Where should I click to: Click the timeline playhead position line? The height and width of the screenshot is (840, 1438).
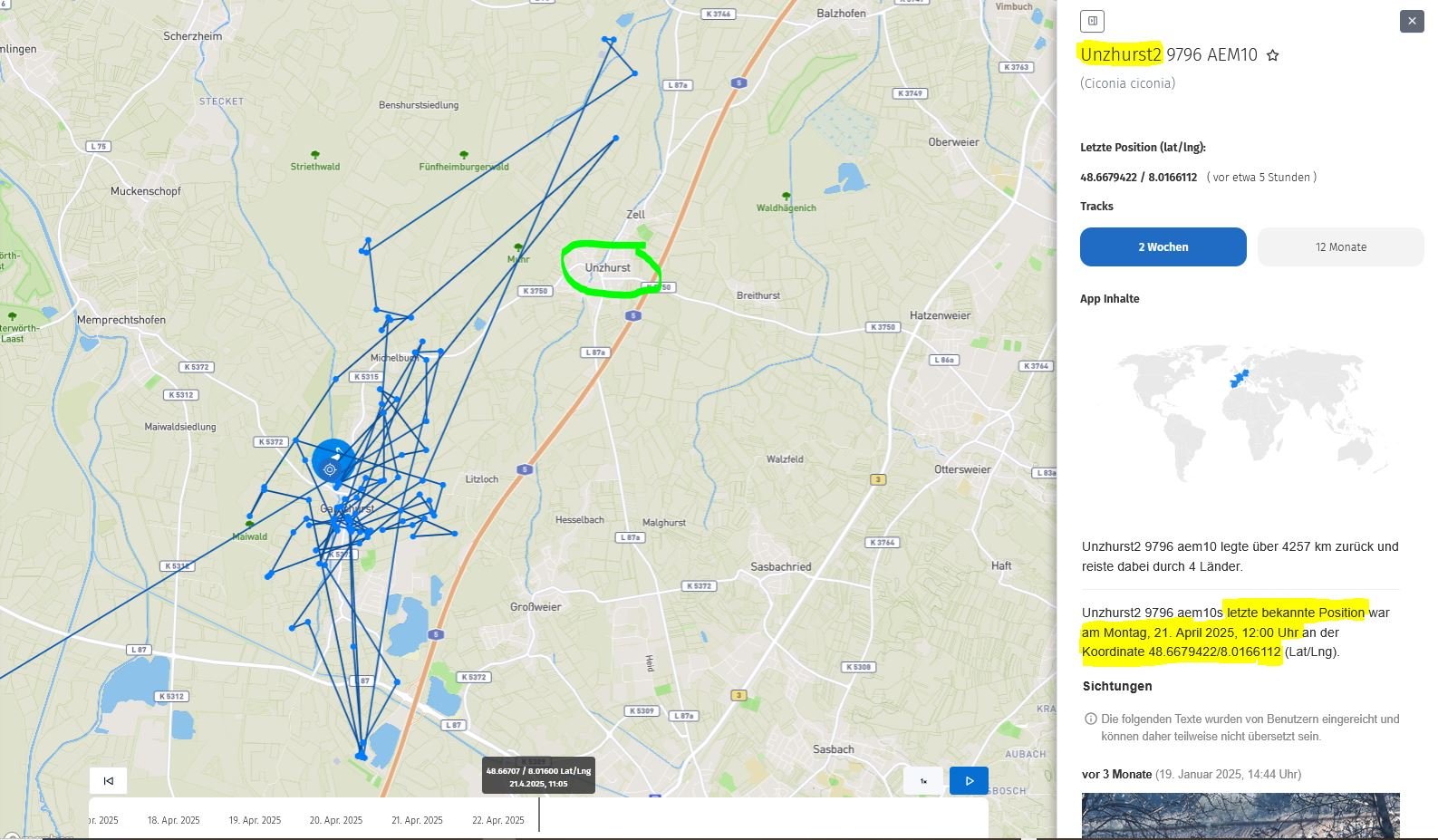pyautogui.click(x=539, y=813)
